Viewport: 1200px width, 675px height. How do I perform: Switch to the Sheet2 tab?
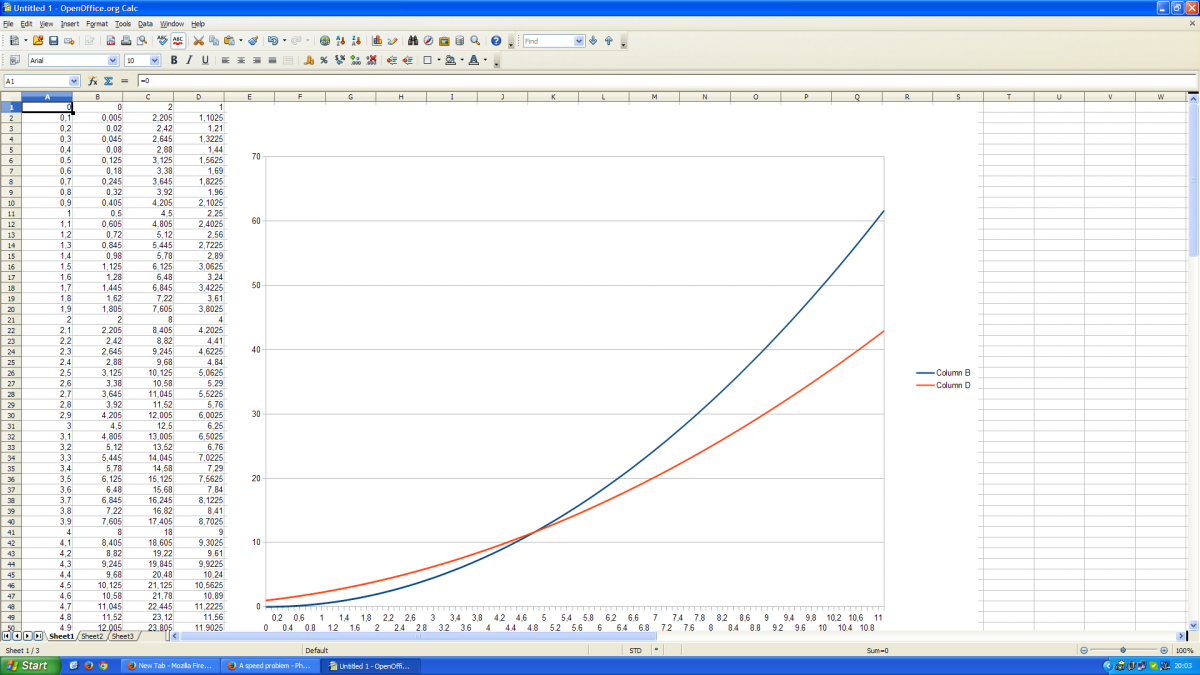point(92,636)
